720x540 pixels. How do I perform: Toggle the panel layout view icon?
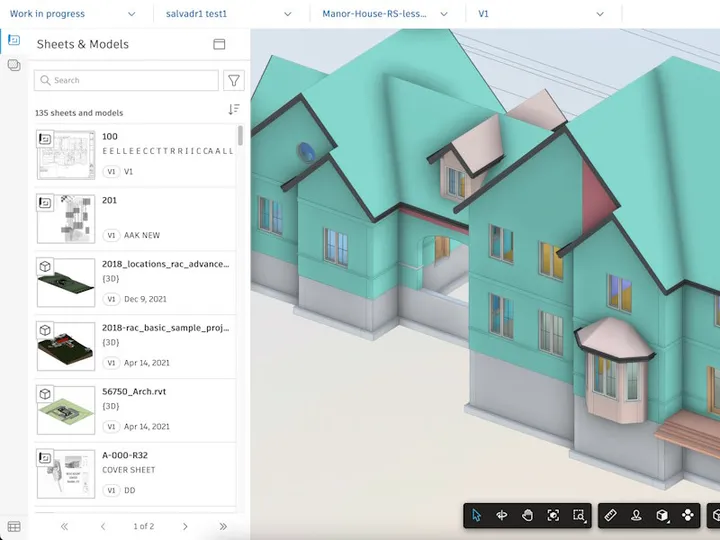(219, 44)
